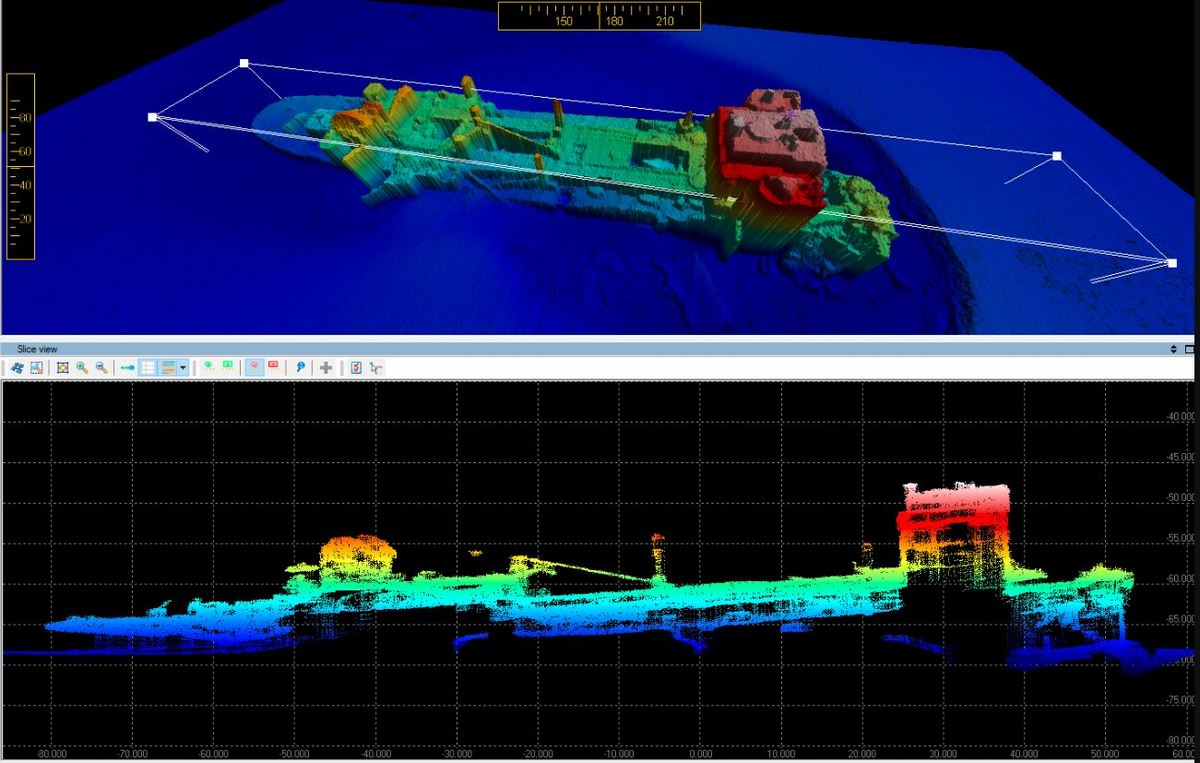The height and width of the screenshot is (763, 1200).
Task: Click the heading compass scale at top
Action: [x=599, y=16]
